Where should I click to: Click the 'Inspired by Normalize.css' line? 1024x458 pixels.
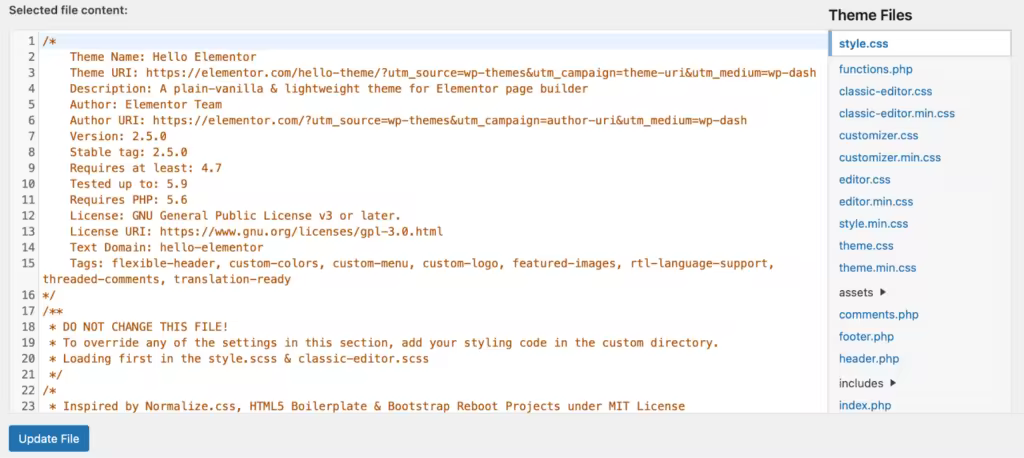[x=367, y=406]
